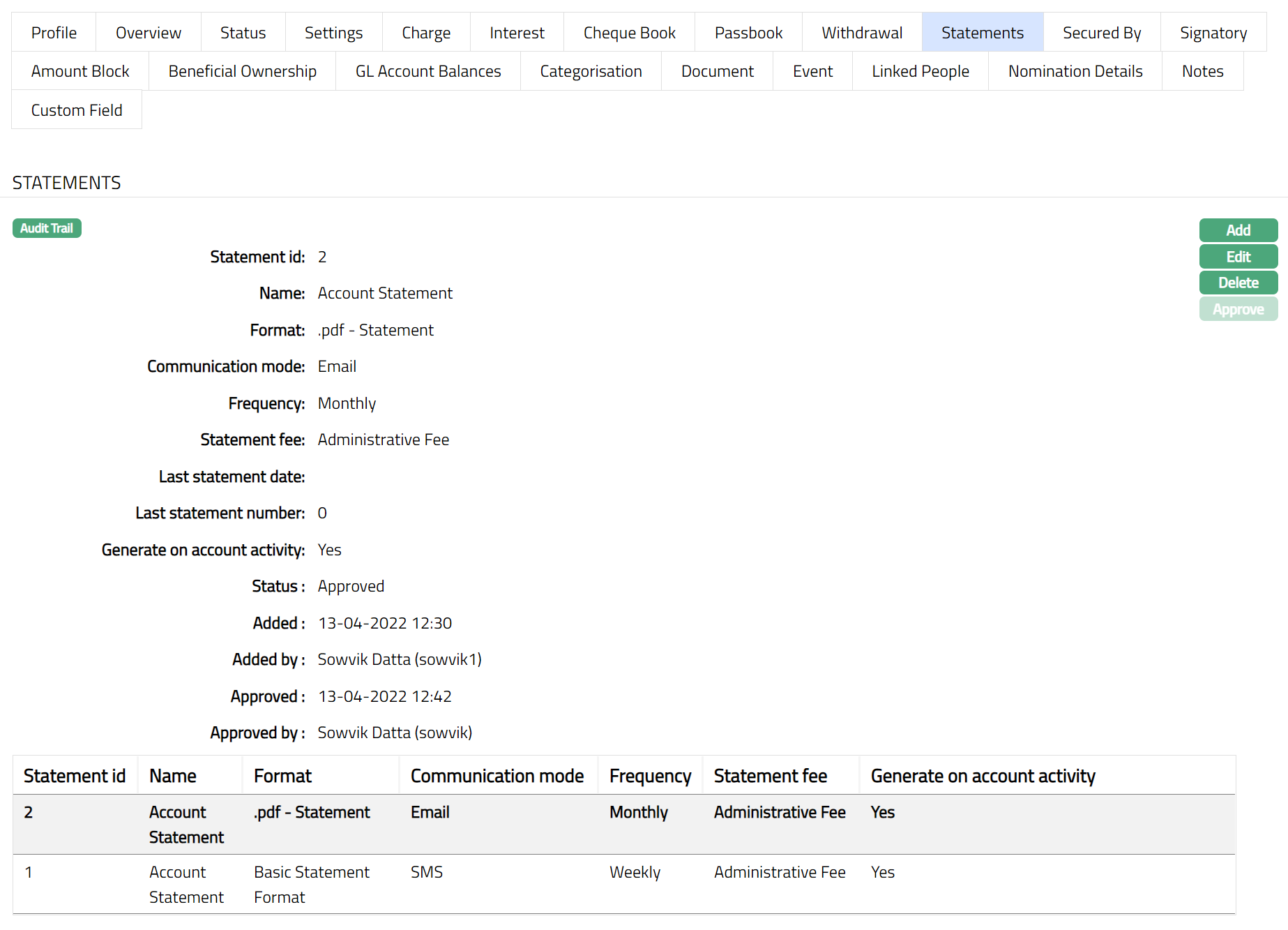Select the Passbook tab

tap(748, 33)
